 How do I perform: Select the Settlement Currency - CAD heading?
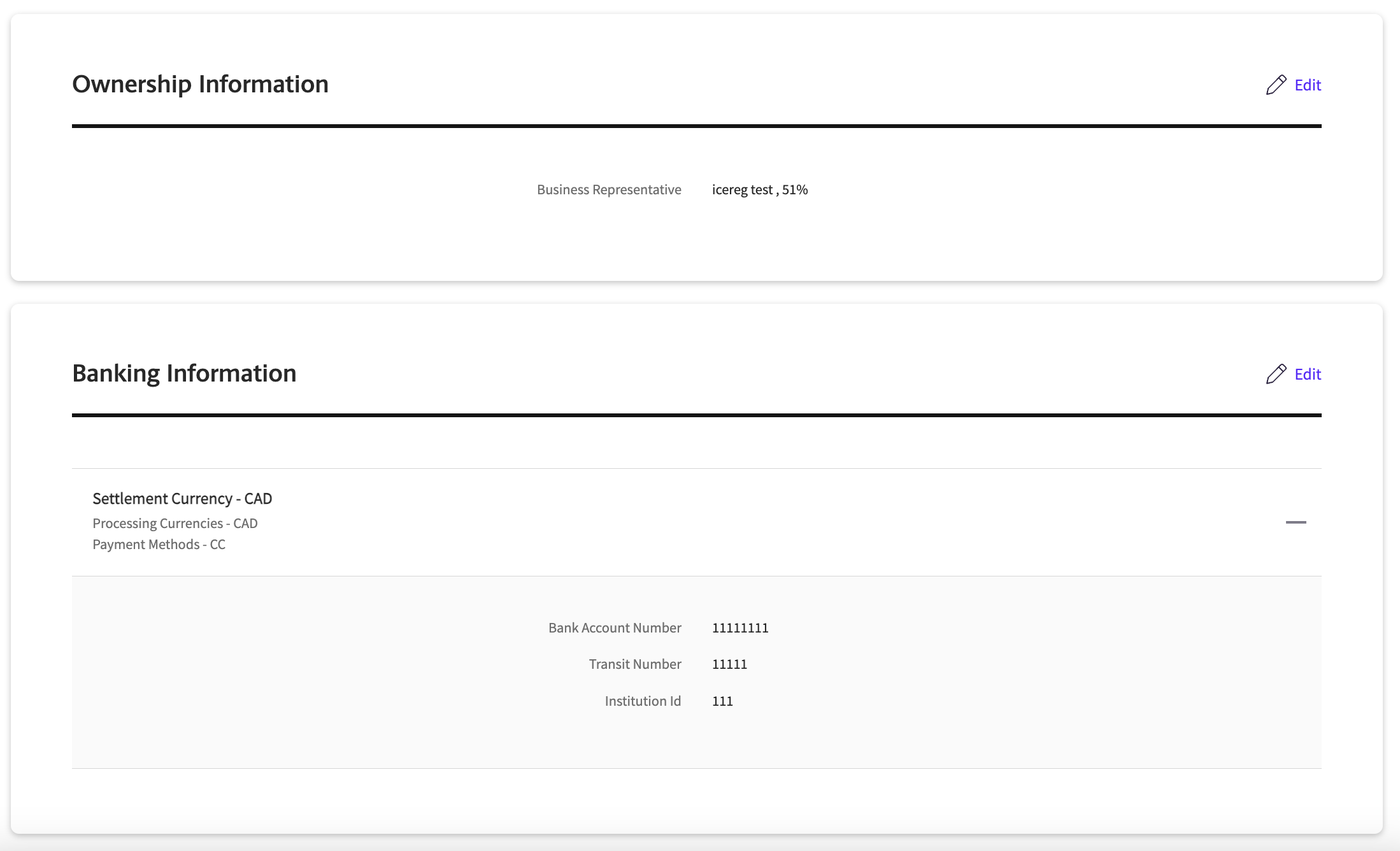click(182, 498)
